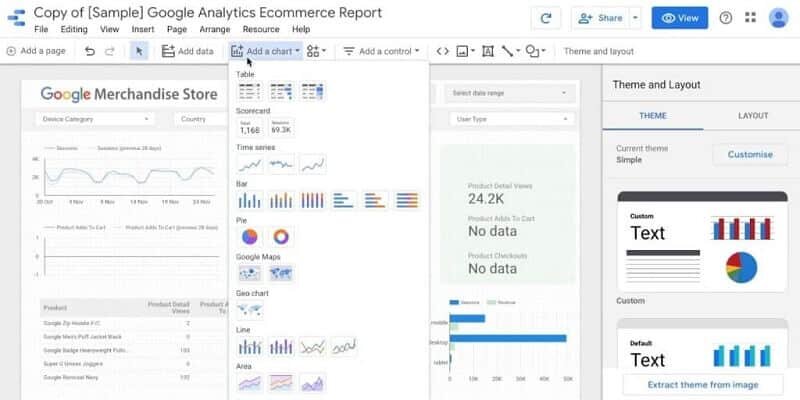Open the Arrange menu
This screenshot has height=400, width=800.
coord(215,30)
